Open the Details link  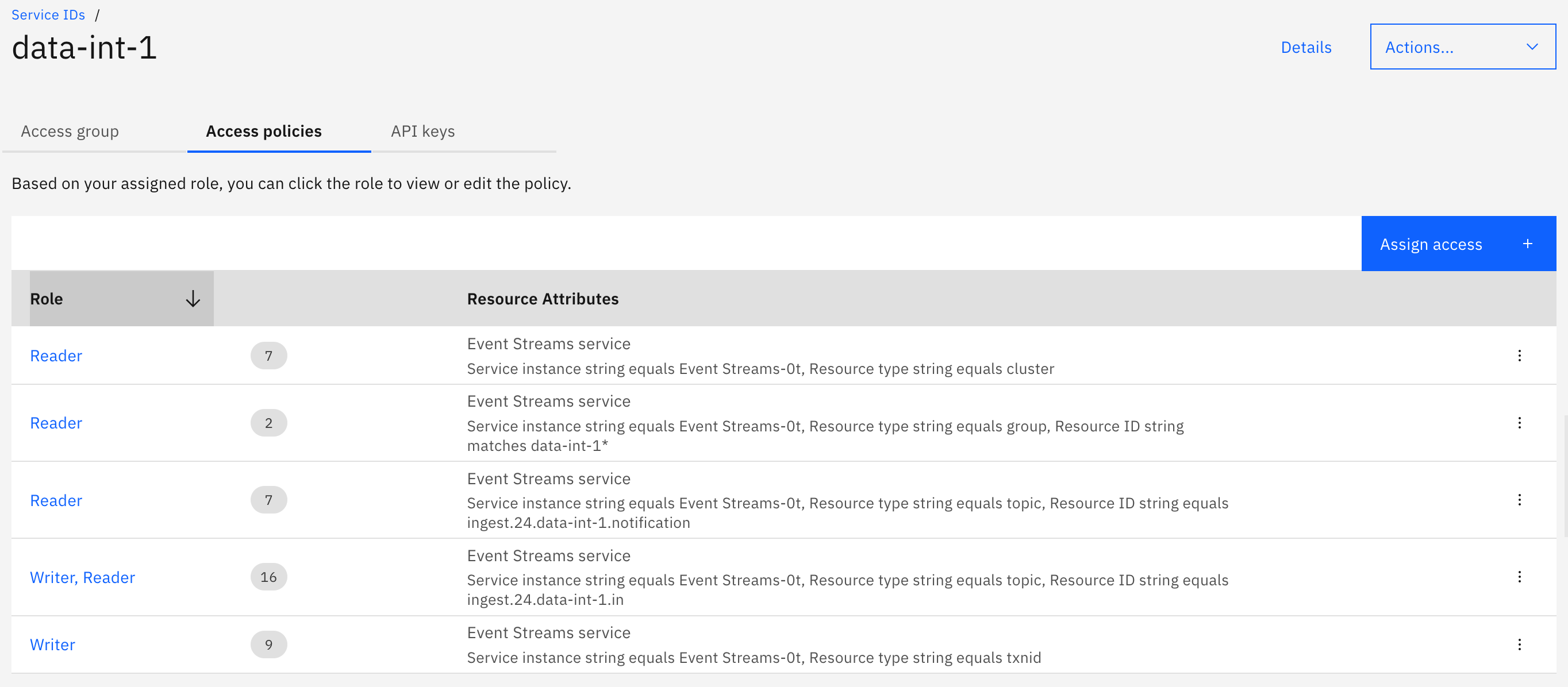coord(1306,48)
